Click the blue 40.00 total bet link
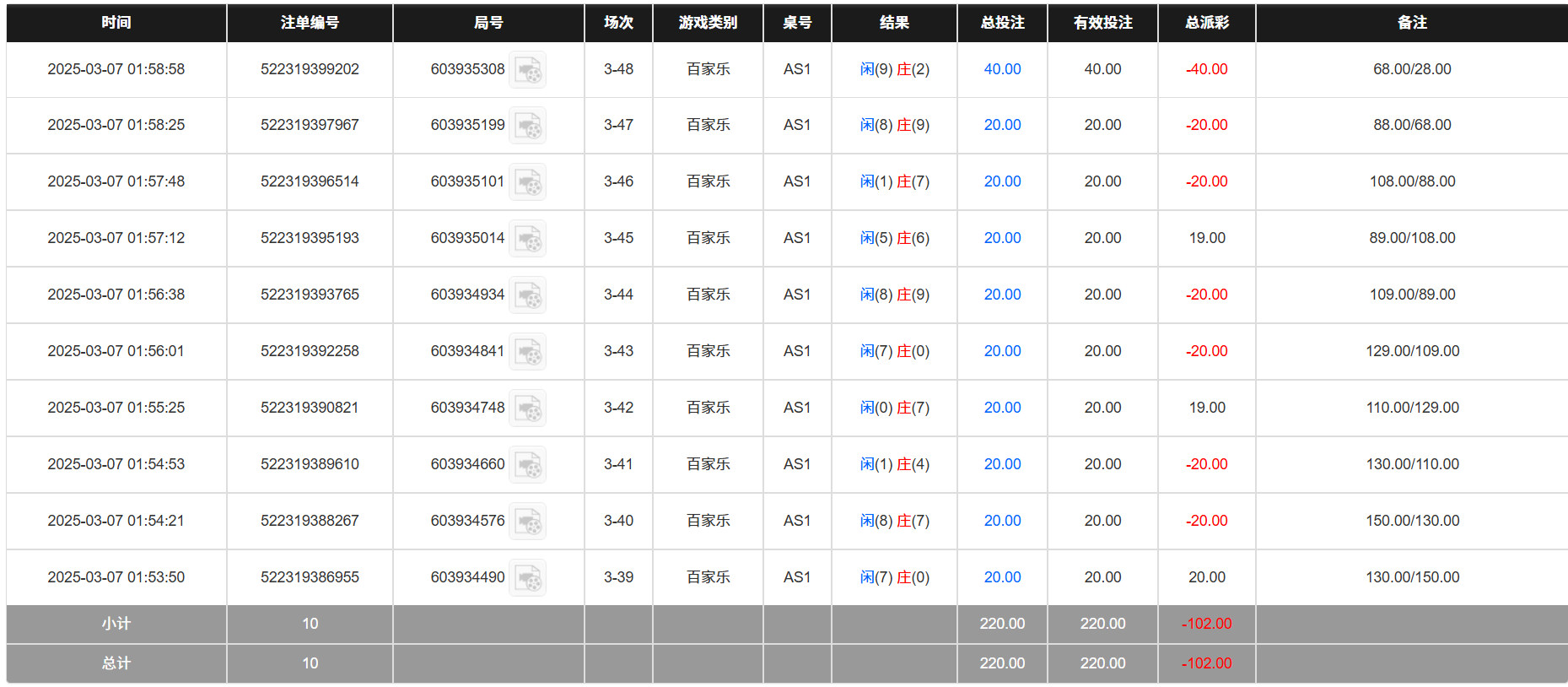The height and width of the screenshot is (687, 1568). [x=1002, y=69]
